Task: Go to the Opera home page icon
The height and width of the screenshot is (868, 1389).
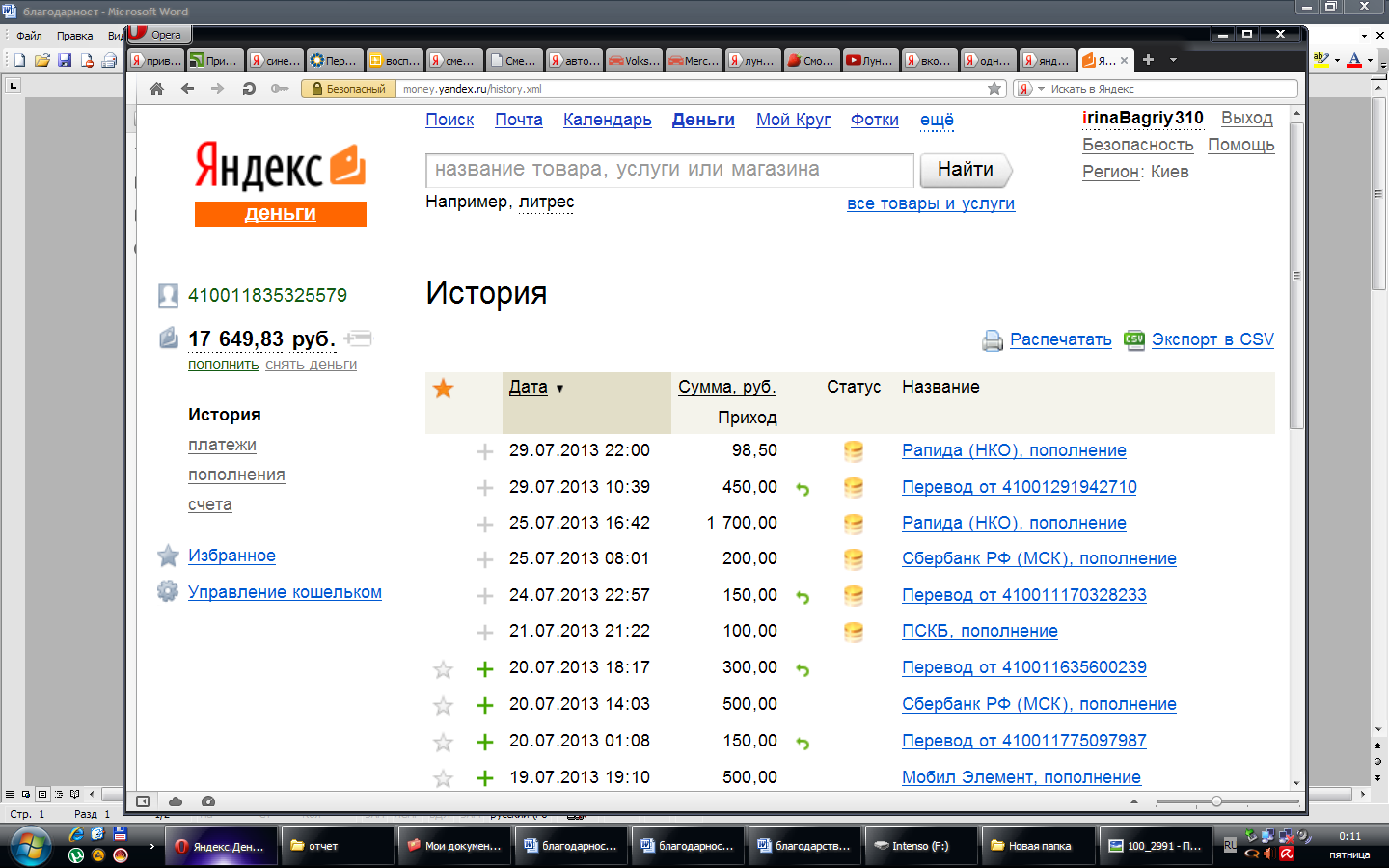Action: [x=156, y=89]
